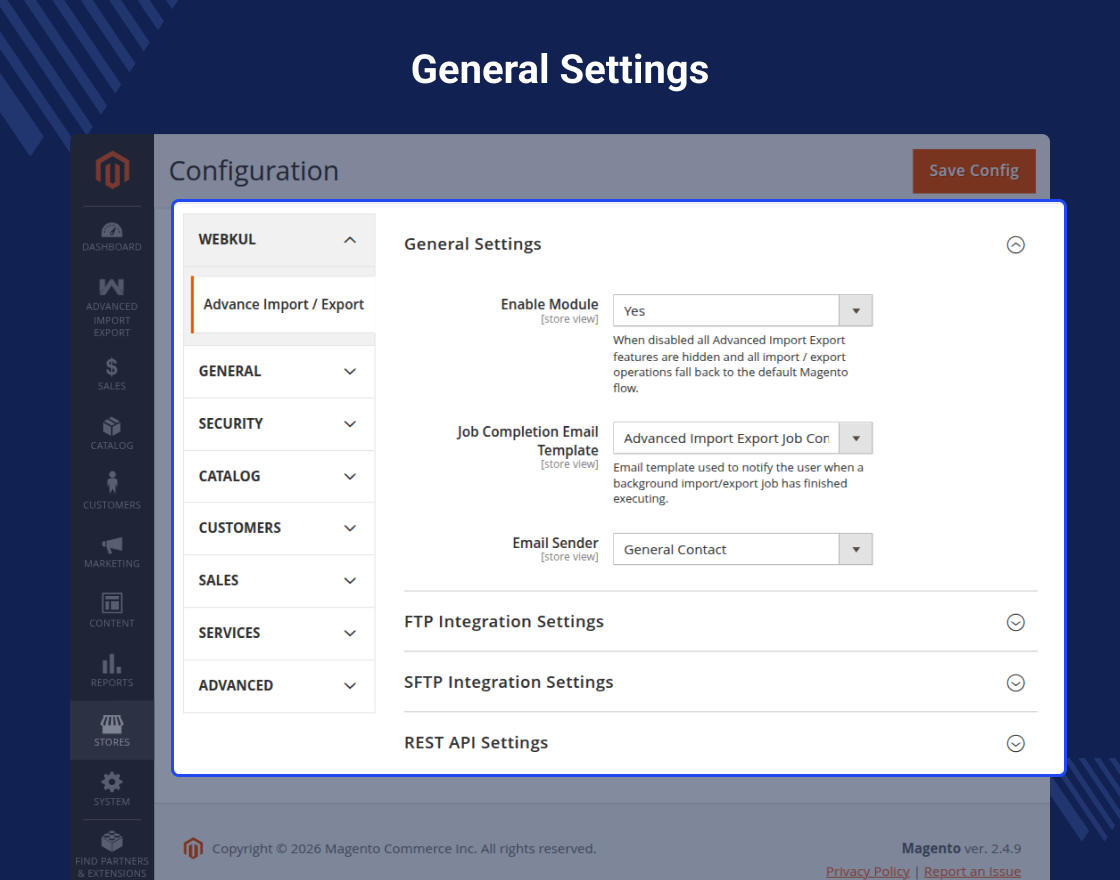
Task: Expand the SECURITY config tab
Action: (279, 424)
